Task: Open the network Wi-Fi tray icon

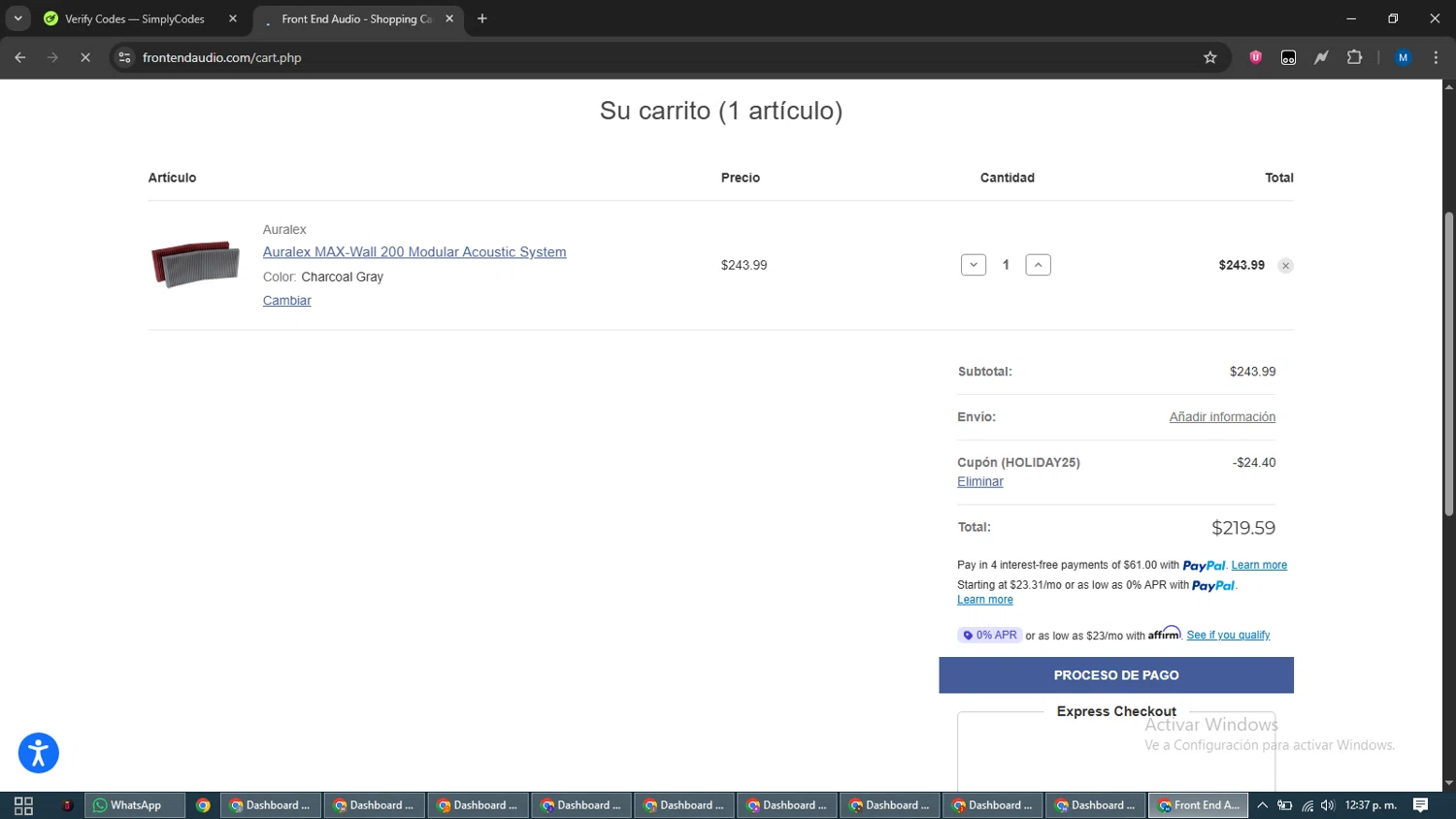Action: click(x=1307, y=805)
